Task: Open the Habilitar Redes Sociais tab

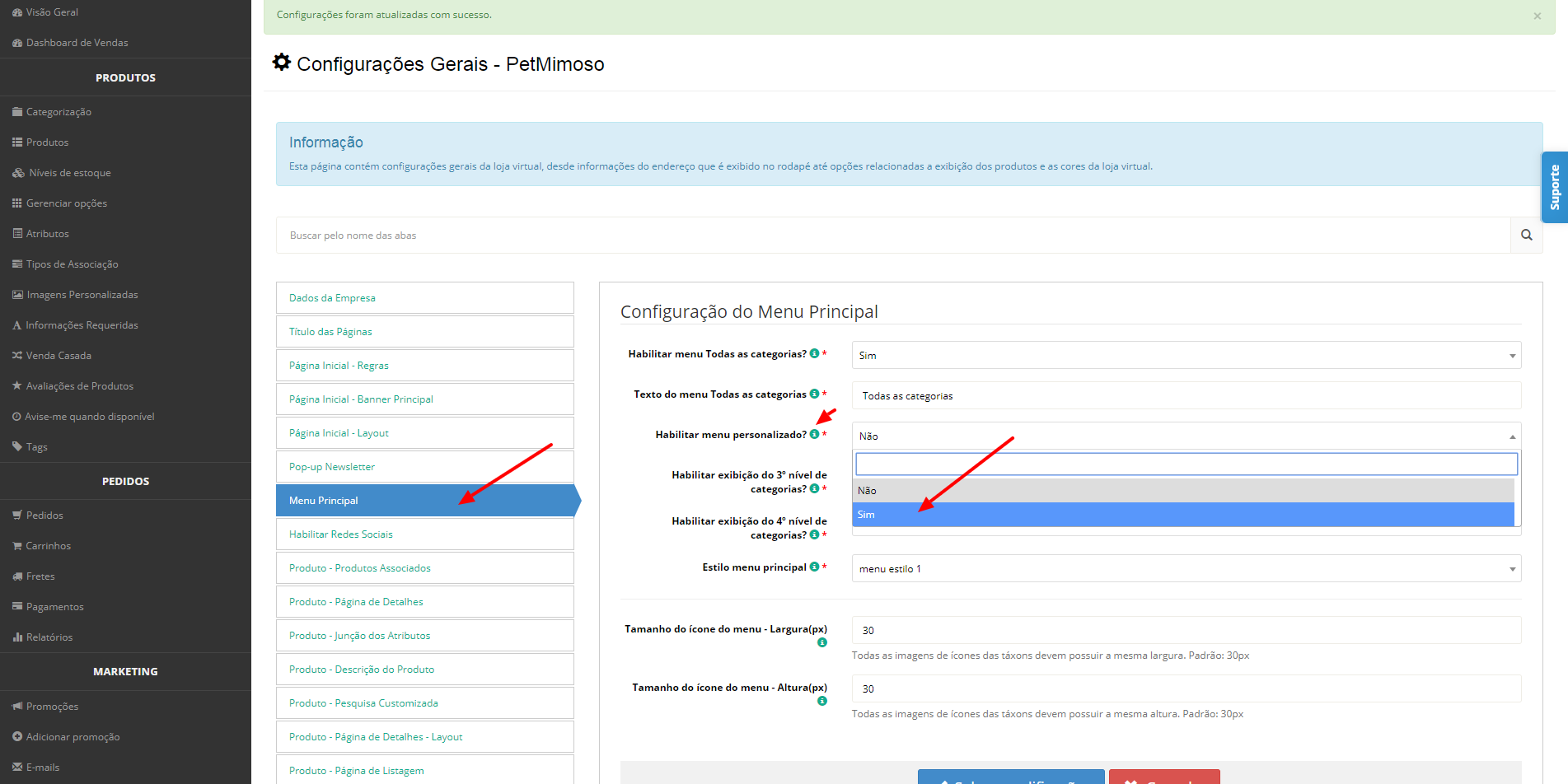Action: (425, 534)
